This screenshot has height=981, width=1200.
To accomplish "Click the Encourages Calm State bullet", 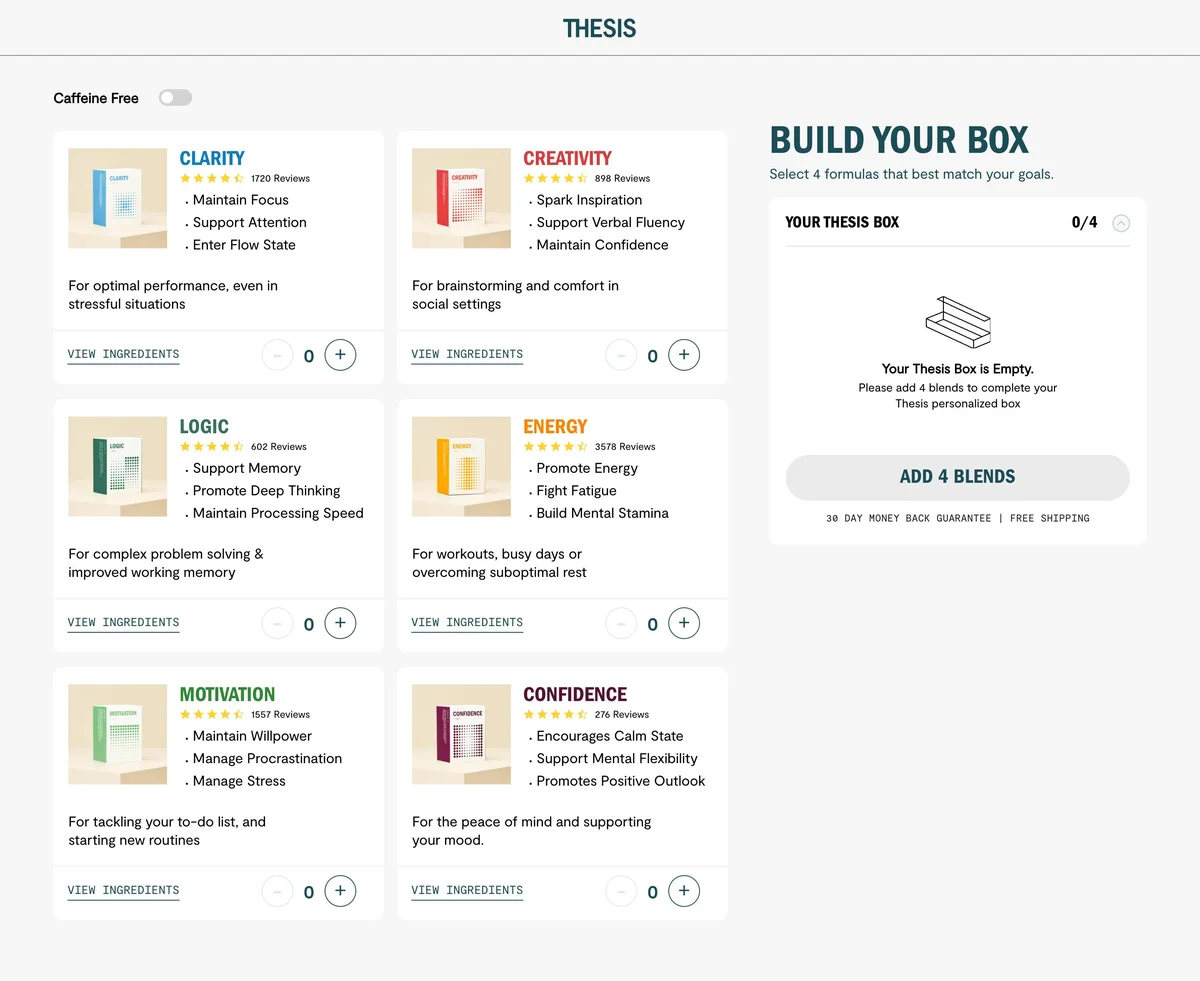I will pyautogui.click(x=610, y=735).
